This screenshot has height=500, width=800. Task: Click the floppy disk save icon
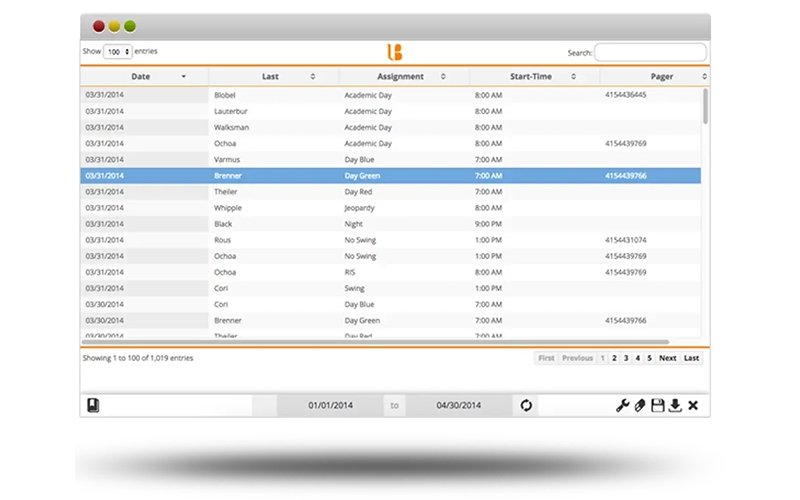click(x=657, y=405)
